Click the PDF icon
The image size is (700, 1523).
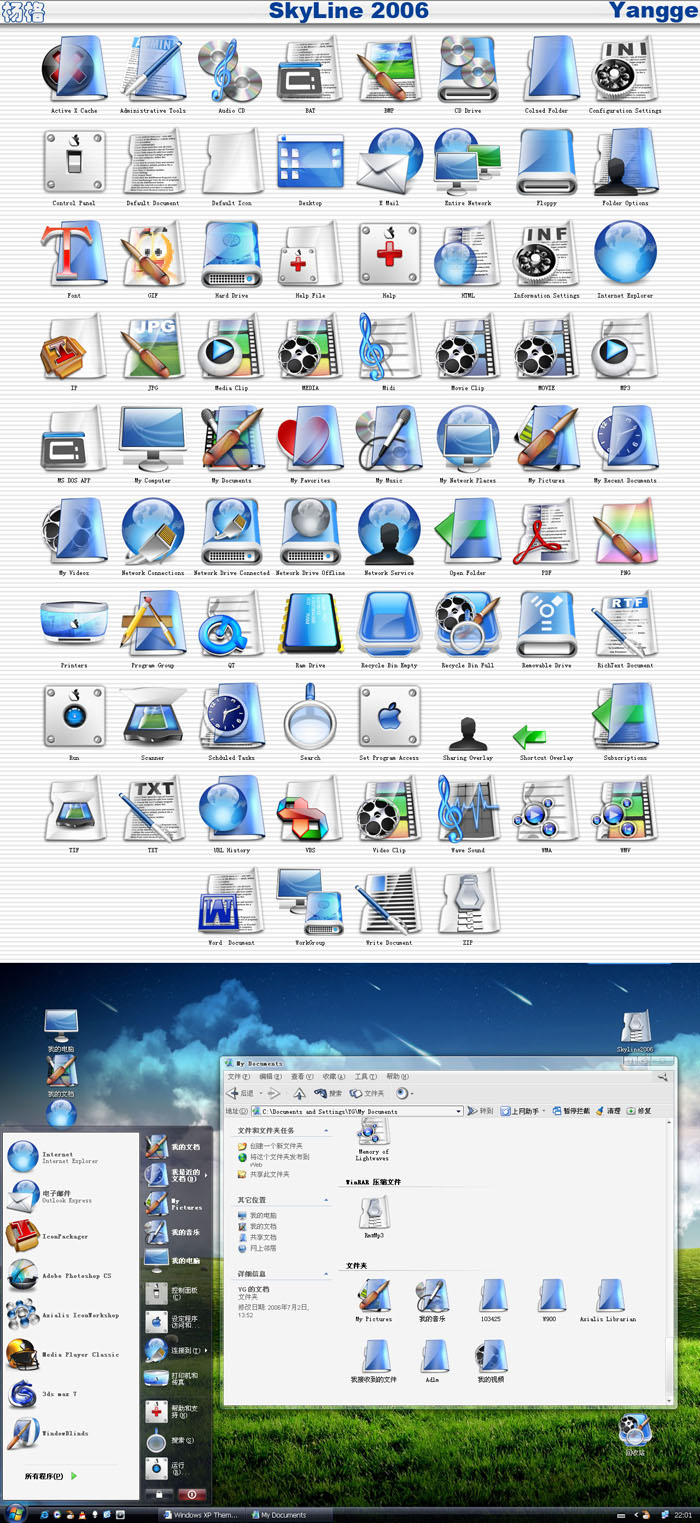[546, 531]
